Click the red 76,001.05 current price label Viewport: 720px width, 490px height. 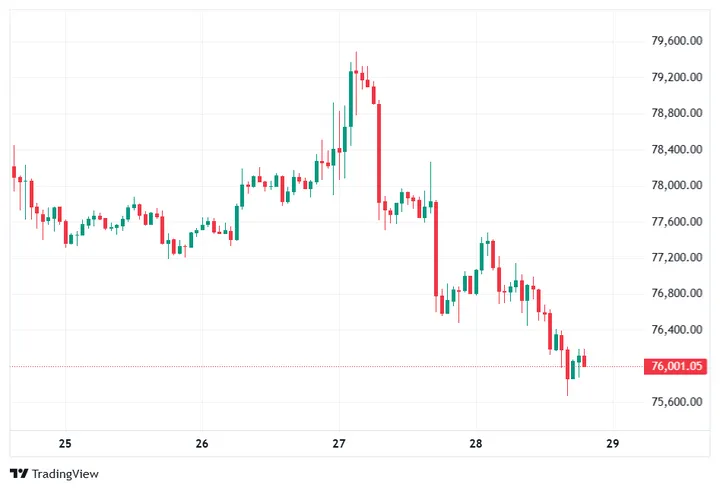678,367
